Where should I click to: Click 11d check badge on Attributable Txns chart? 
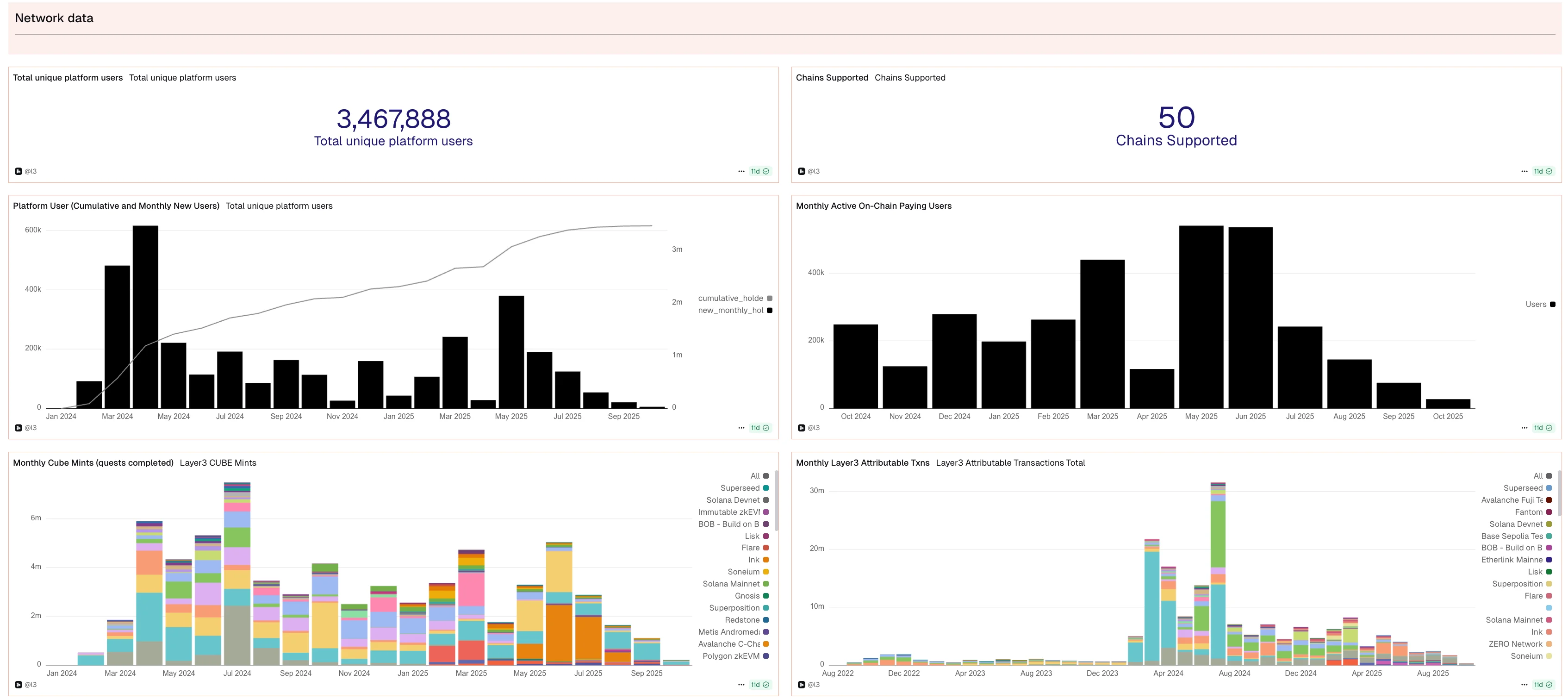click(1543, 685)
